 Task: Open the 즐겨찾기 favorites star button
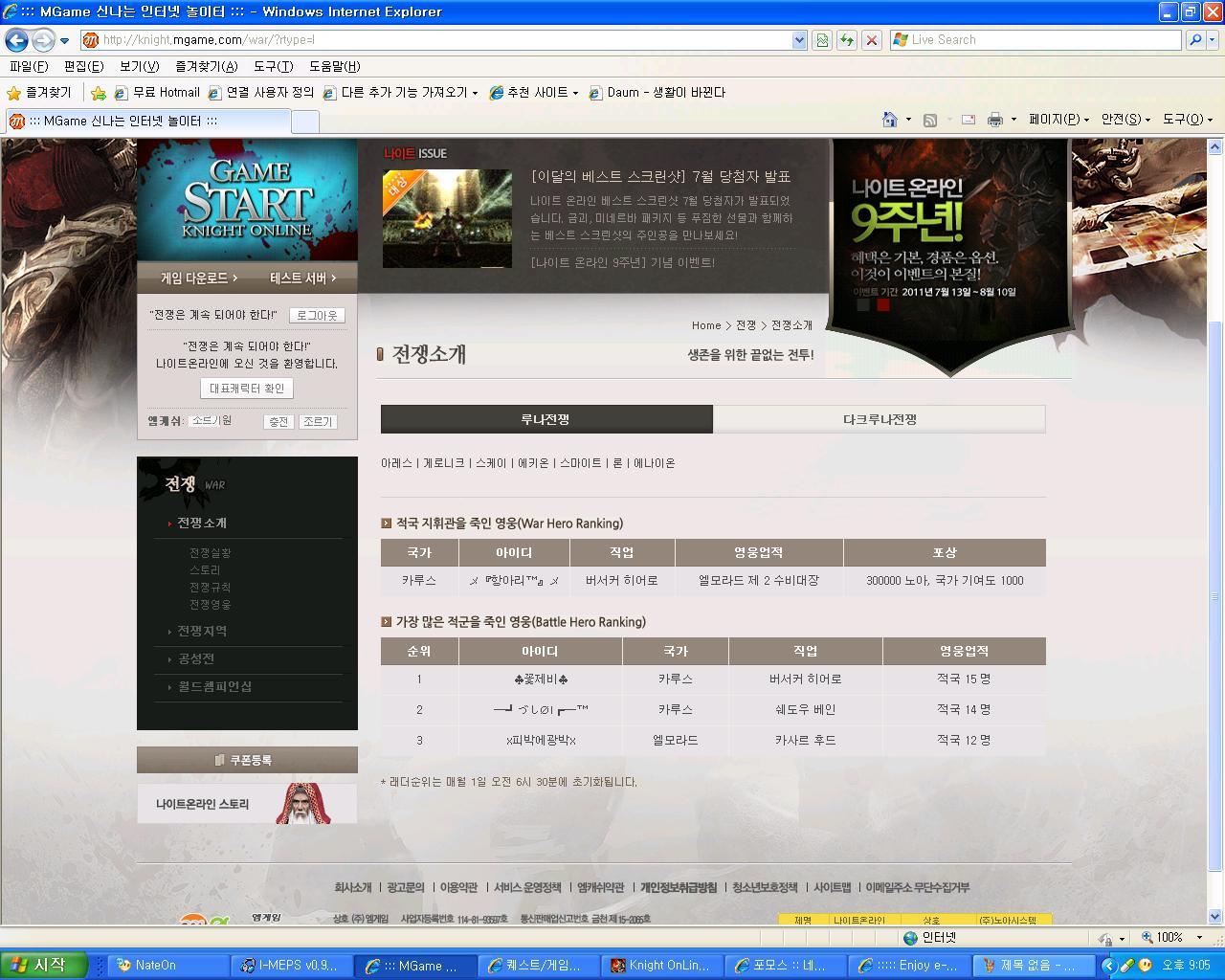[x=39, y=93]
